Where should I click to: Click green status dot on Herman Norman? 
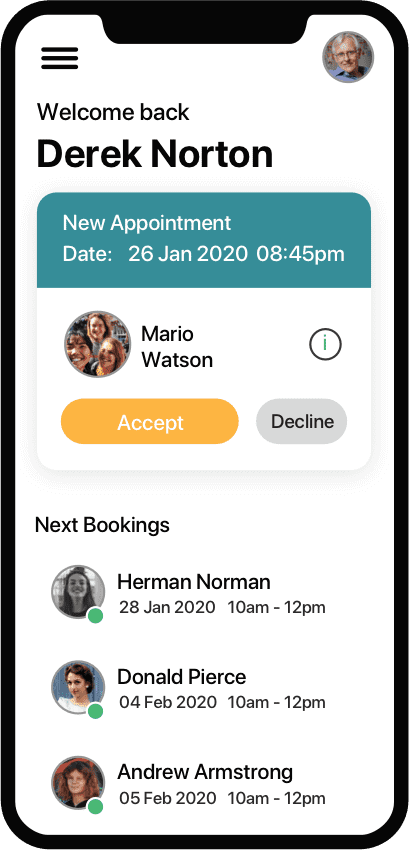tap(96, 616)
